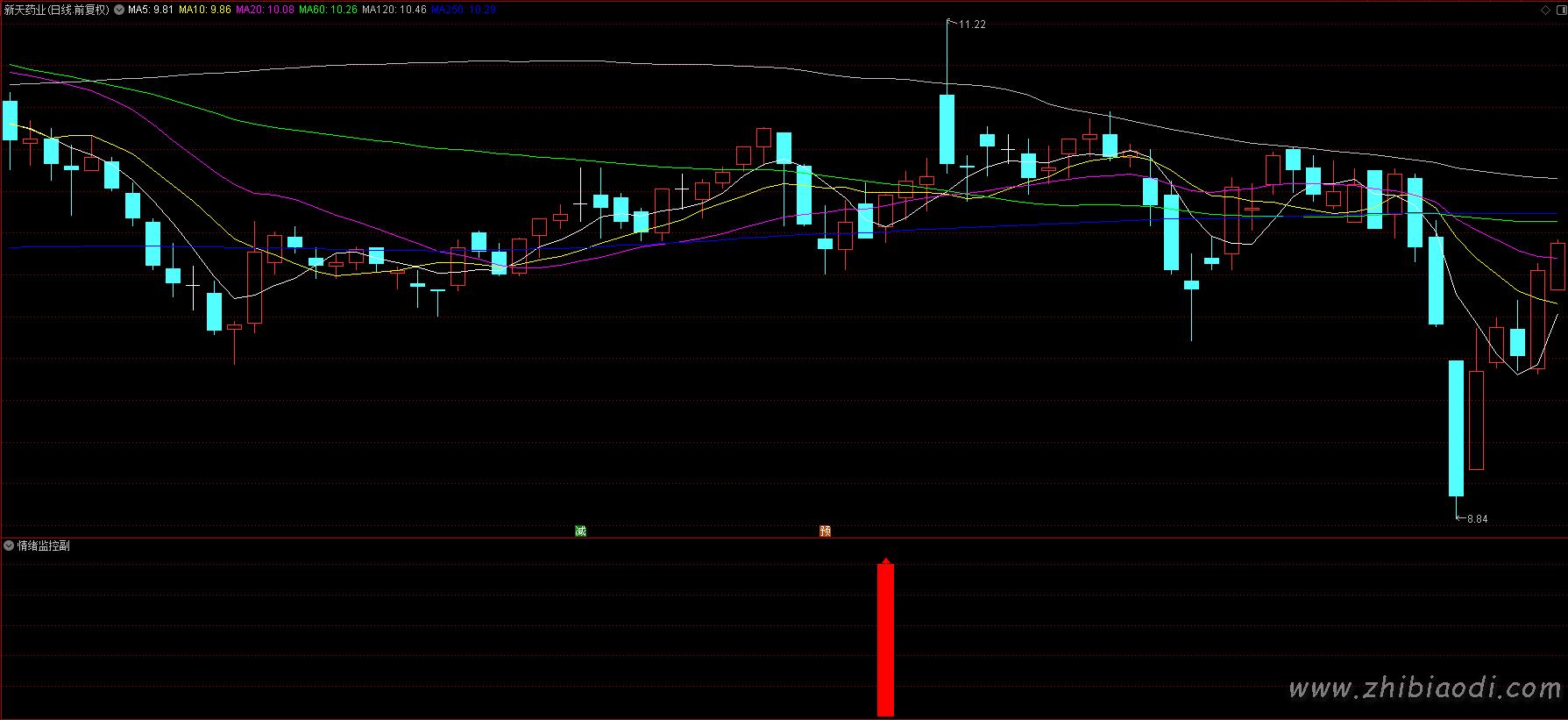The width and height of the screenshot is (1568, 720).
Task: Click the 8.84 low price label
Action: click(1477, 519)
